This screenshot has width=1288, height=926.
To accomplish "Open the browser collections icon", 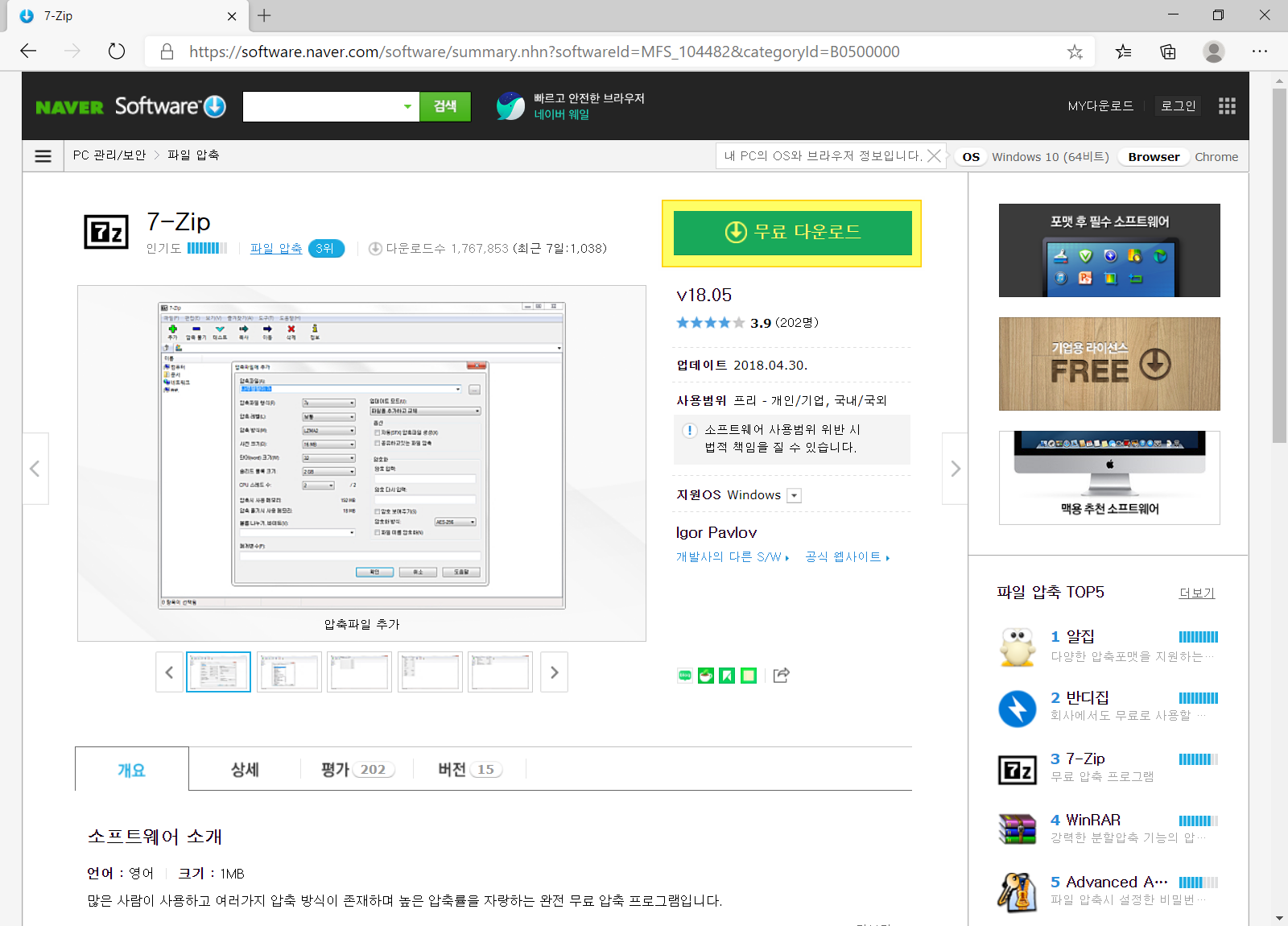I will pos(1168,52).
